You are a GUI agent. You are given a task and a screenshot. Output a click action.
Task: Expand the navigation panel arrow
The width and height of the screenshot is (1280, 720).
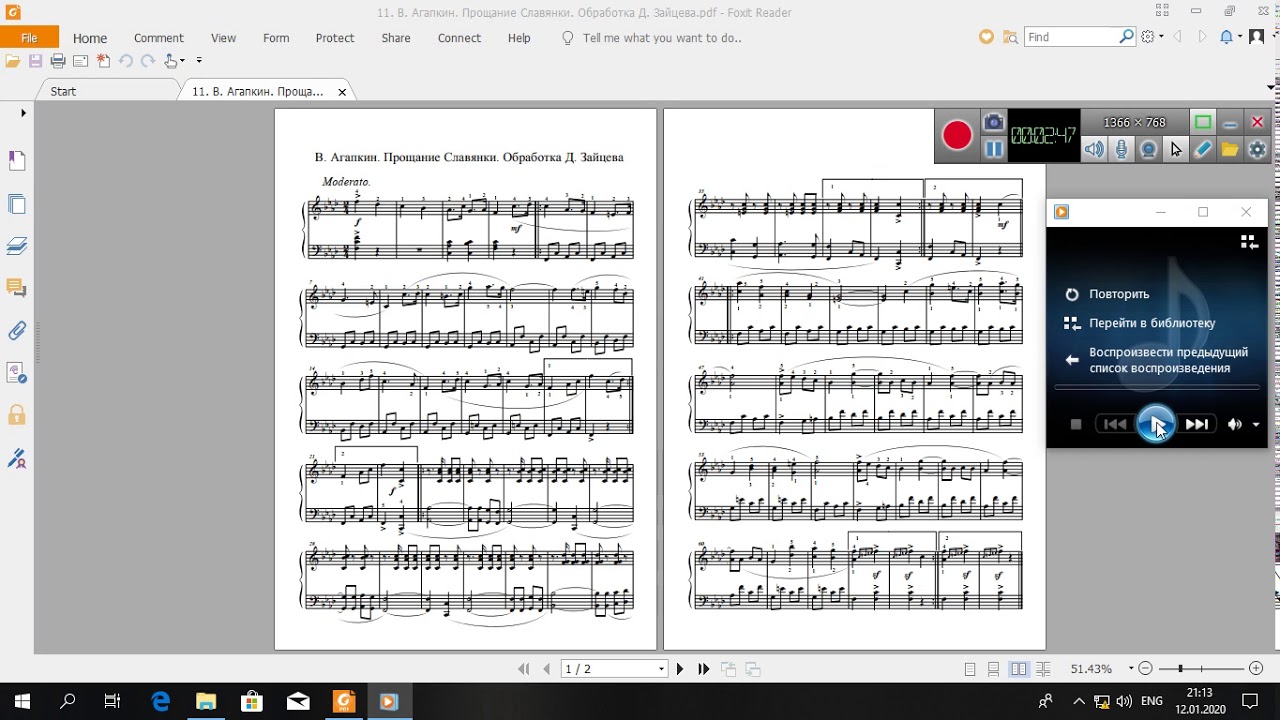pos(23,113)
